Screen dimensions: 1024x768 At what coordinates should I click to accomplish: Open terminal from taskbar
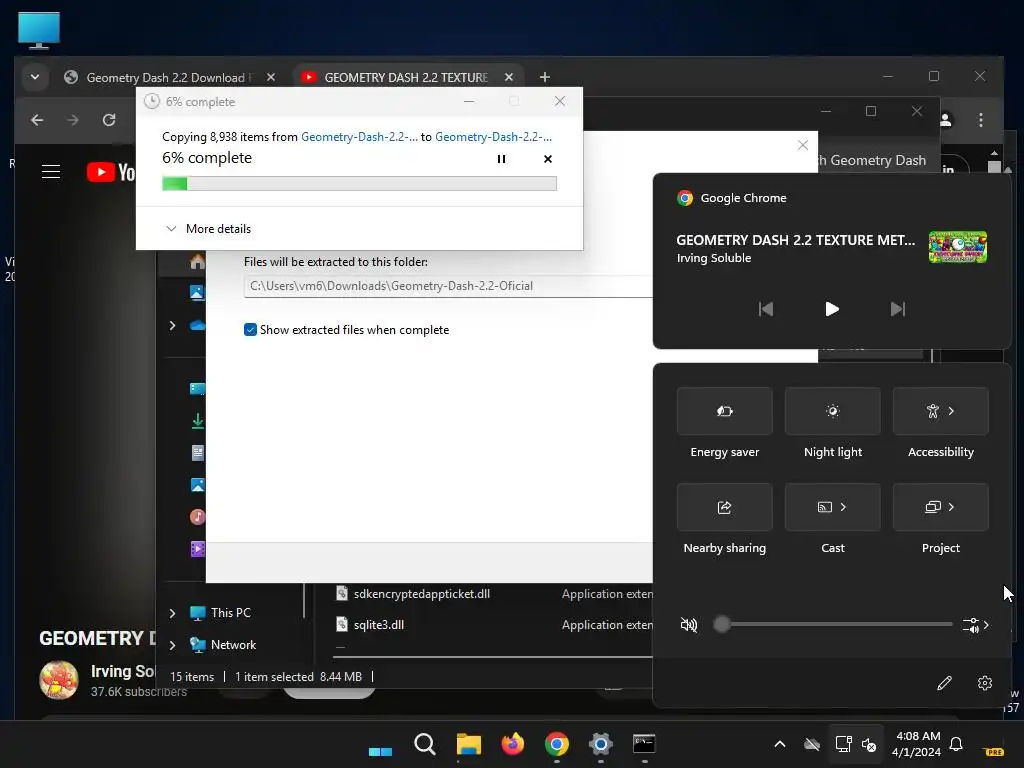(x=644, y=744)
